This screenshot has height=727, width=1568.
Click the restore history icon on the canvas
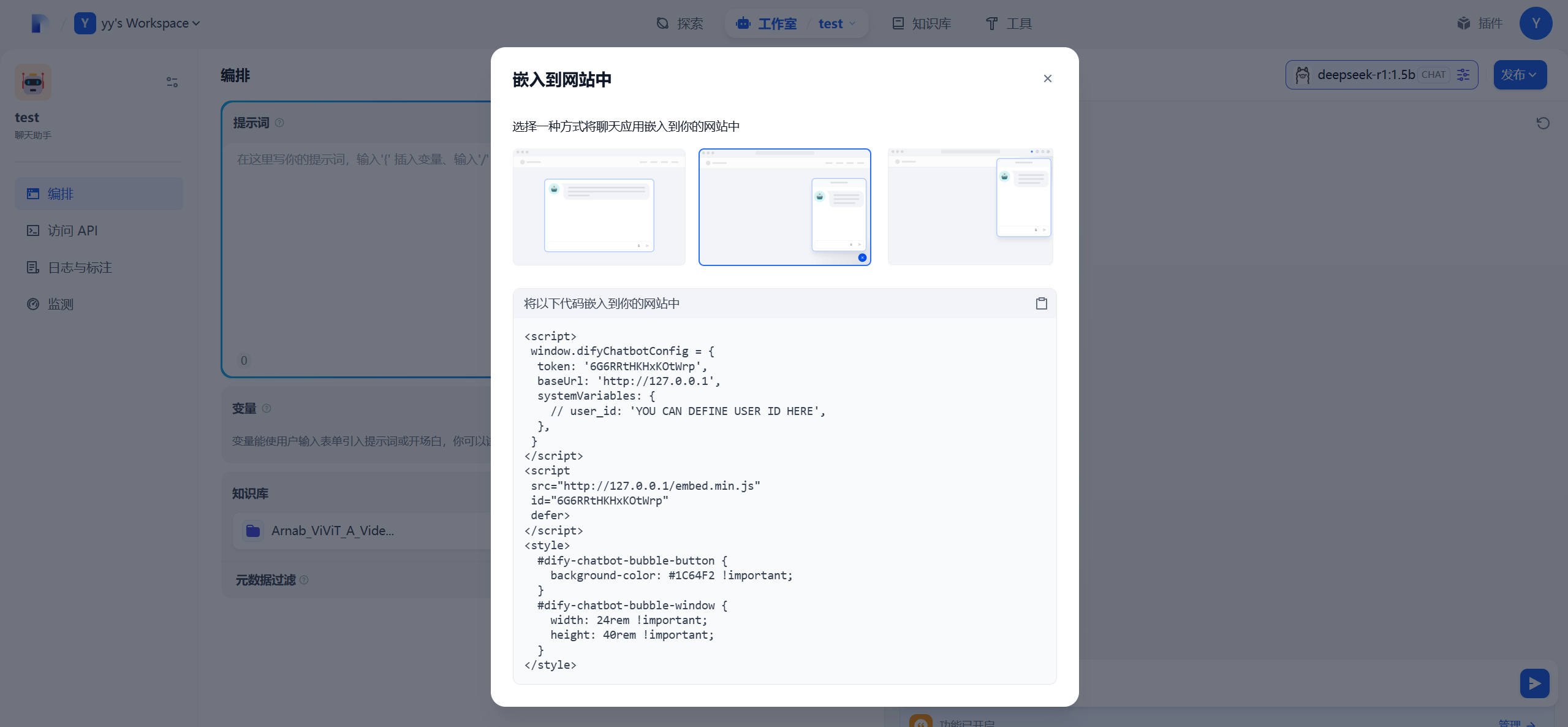tap(1543, 124)
